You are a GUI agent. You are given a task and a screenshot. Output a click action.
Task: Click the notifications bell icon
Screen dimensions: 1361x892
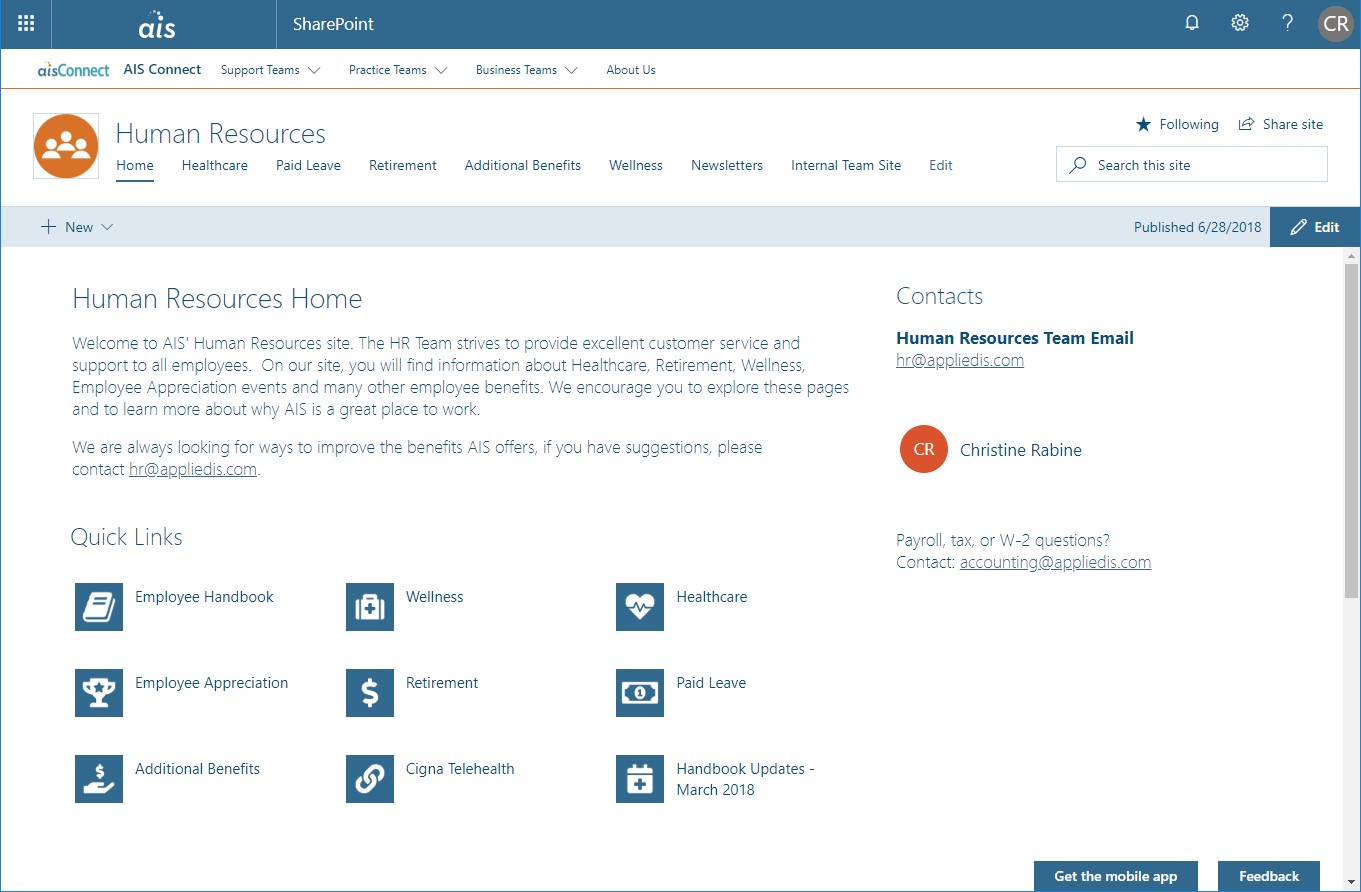pos(1191,21)
